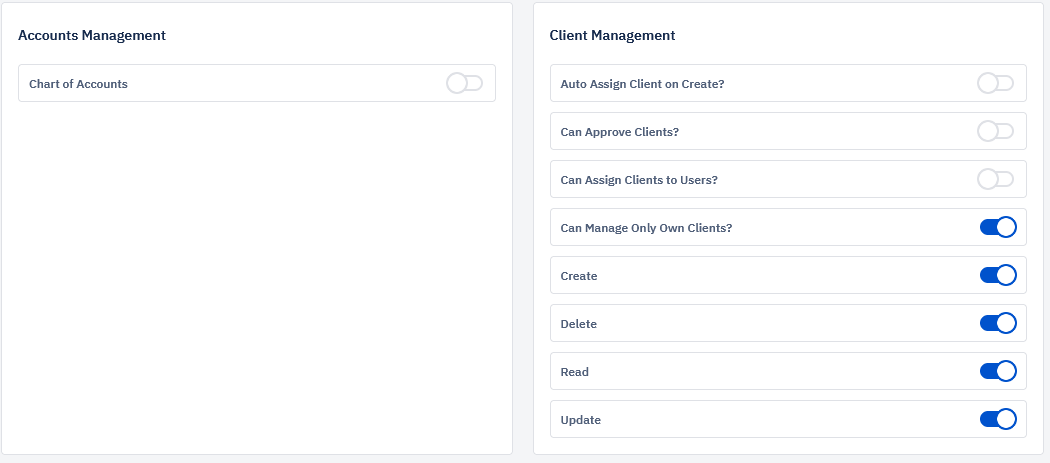This screenshot has width=1050, height=463.
Task: Click the Can Approve Clients? label
Action: (619, 132)
